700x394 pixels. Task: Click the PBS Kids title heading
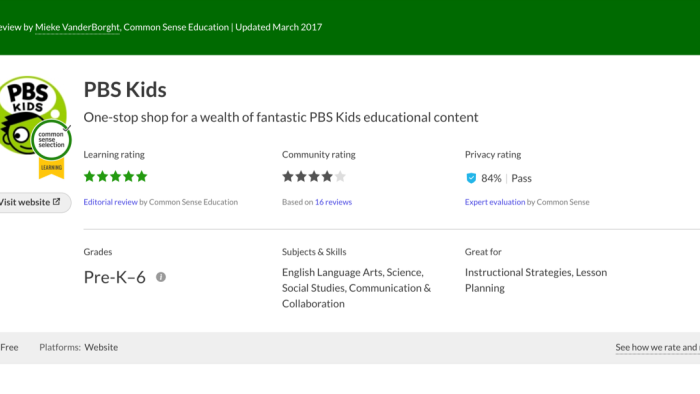click(125, 90)
